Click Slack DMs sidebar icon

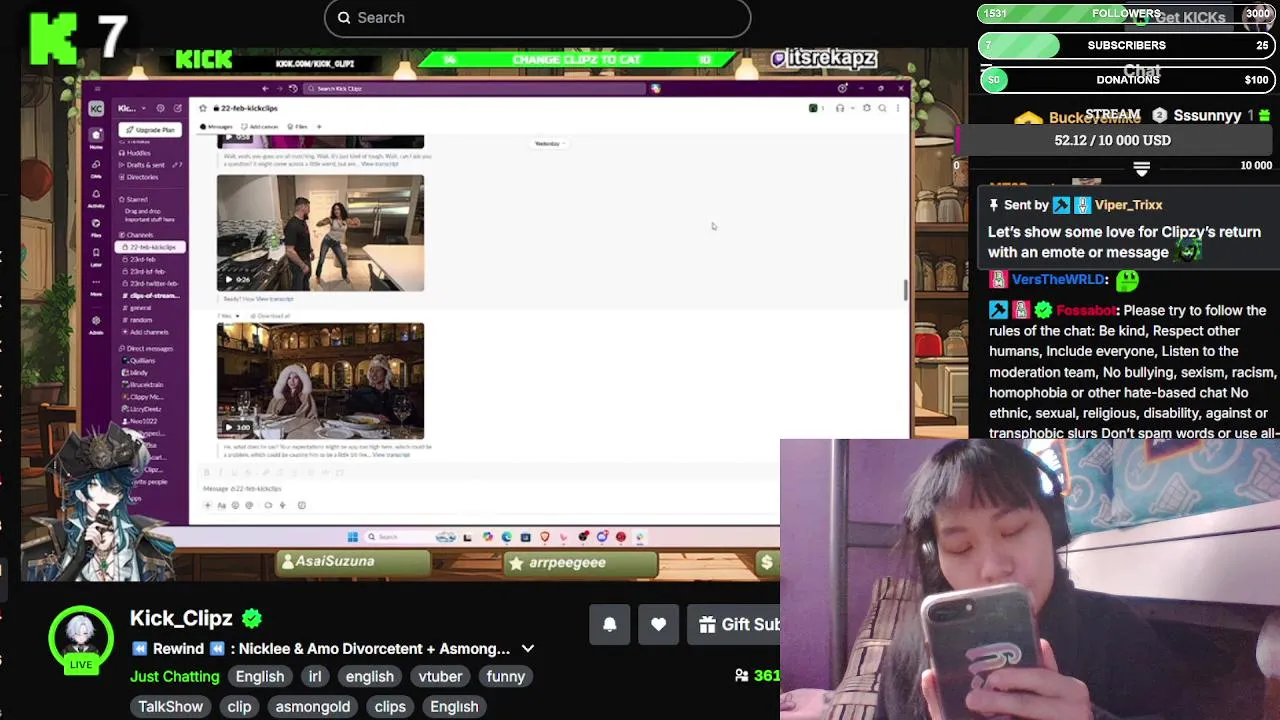click(96, 168)
